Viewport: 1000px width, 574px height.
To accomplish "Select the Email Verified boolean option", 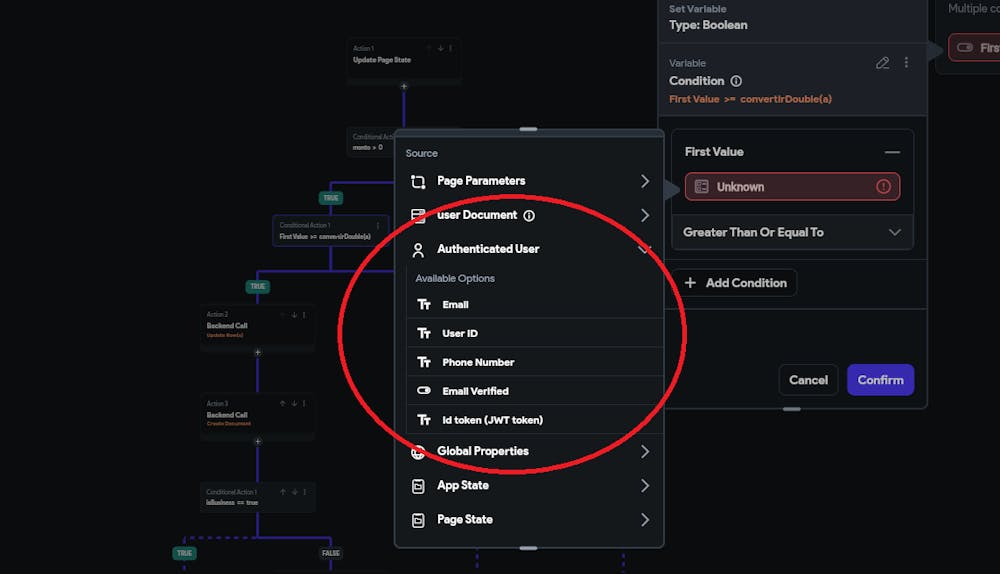I will pyautogui.click(x=475, y=391).
